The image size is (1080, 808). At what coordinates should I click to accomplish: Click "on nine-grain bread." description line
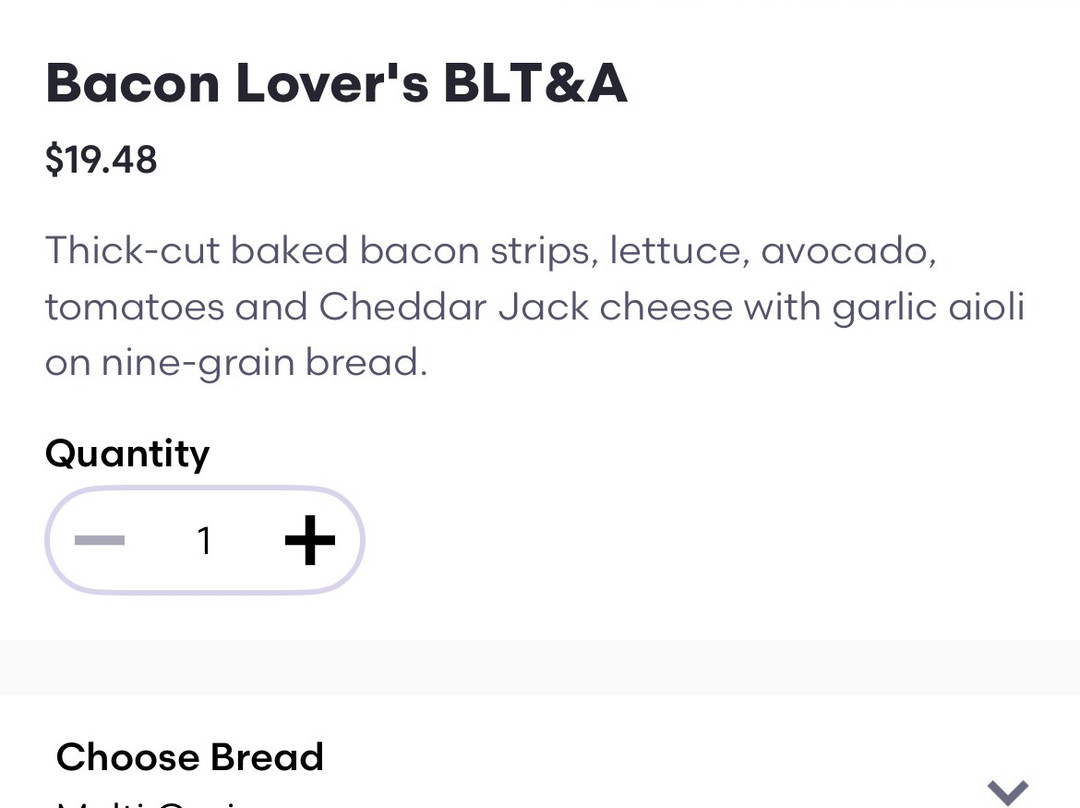pyautogui.click(x=236, y=362)
